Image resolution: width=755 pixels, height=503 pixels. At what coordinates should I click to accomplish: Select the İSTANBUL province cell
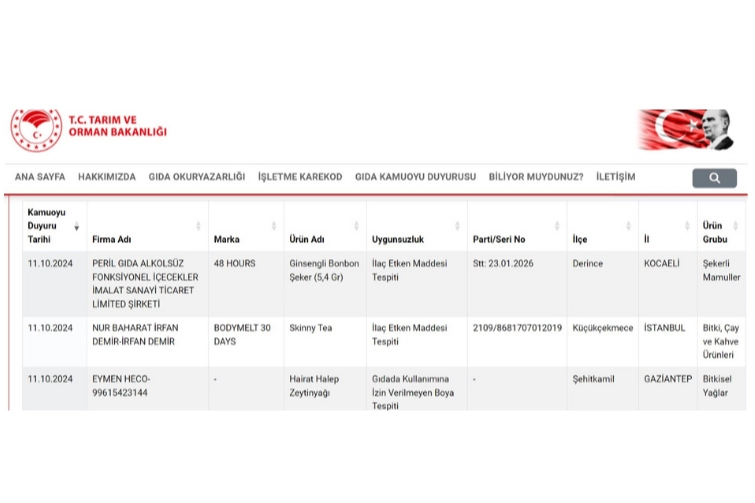pyautogui.click(x=668, y=341)
